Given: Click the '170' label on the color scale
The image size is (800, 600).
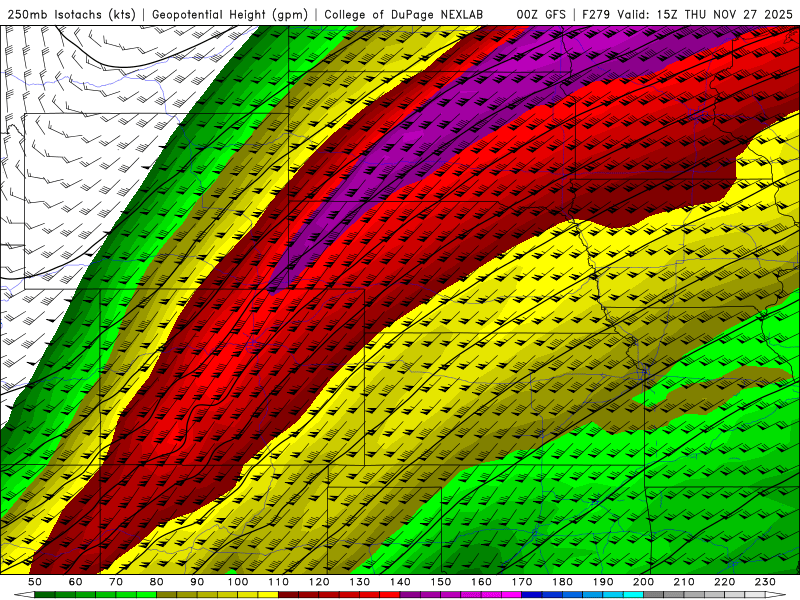Looking at the screenshot, I should tap(522, 582).
